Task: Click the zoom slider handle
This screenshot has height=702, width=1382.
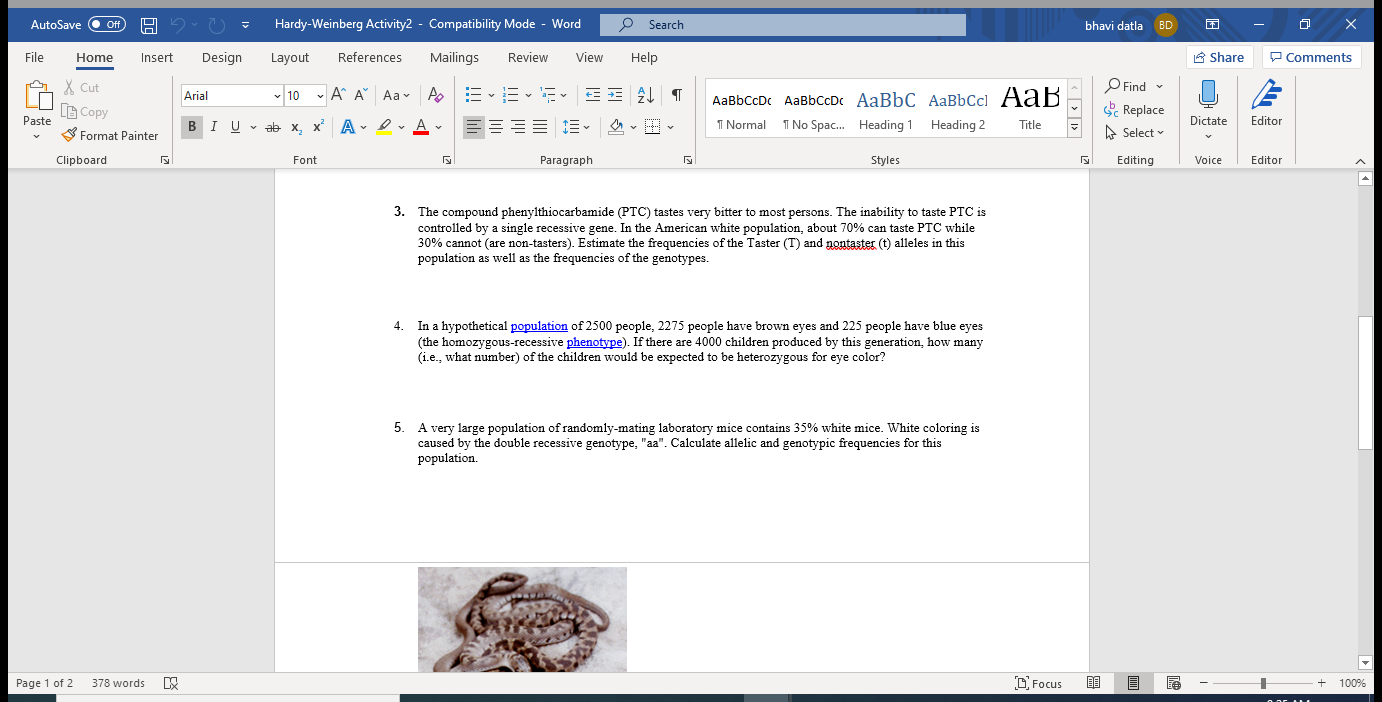Action: [1264, 683]
